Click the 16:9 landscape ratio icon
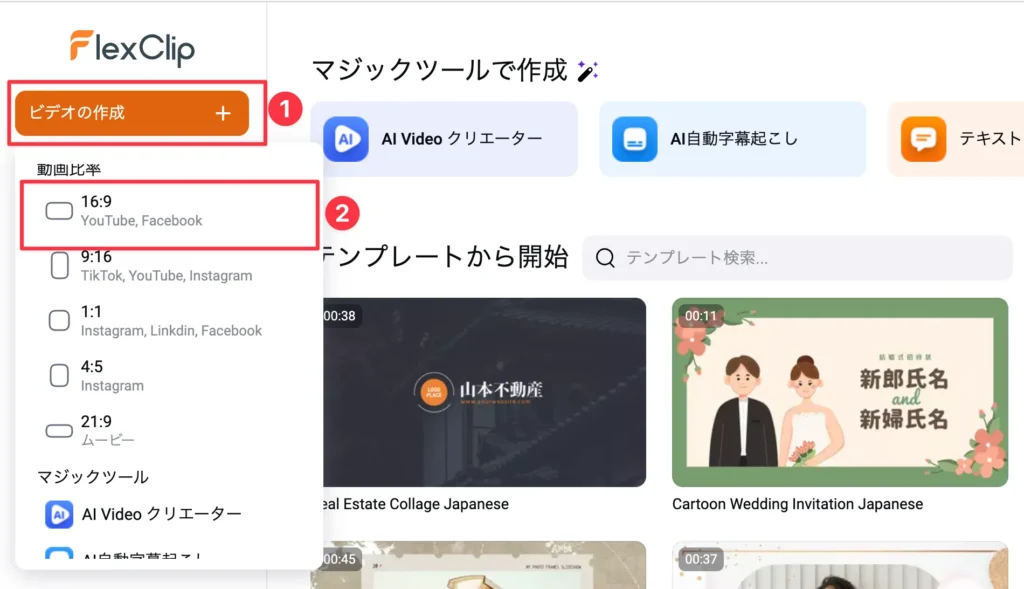Viewport: 1024px width, 589px height. coord(59,211)
